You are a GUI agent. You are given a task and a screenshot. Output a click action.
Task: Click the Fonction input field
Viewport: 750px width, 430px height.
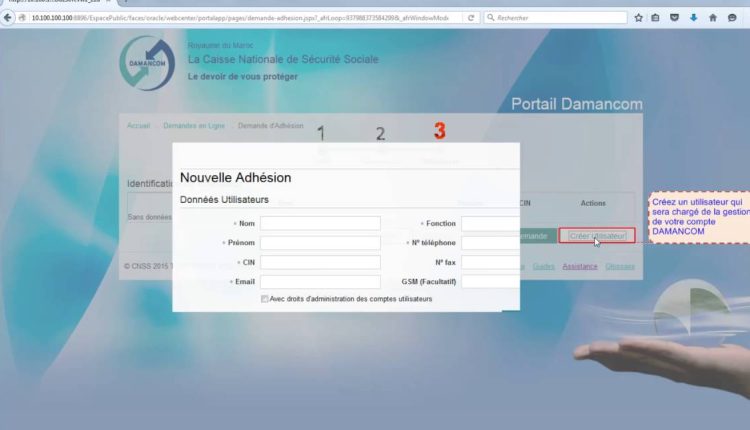click(490, 223)
